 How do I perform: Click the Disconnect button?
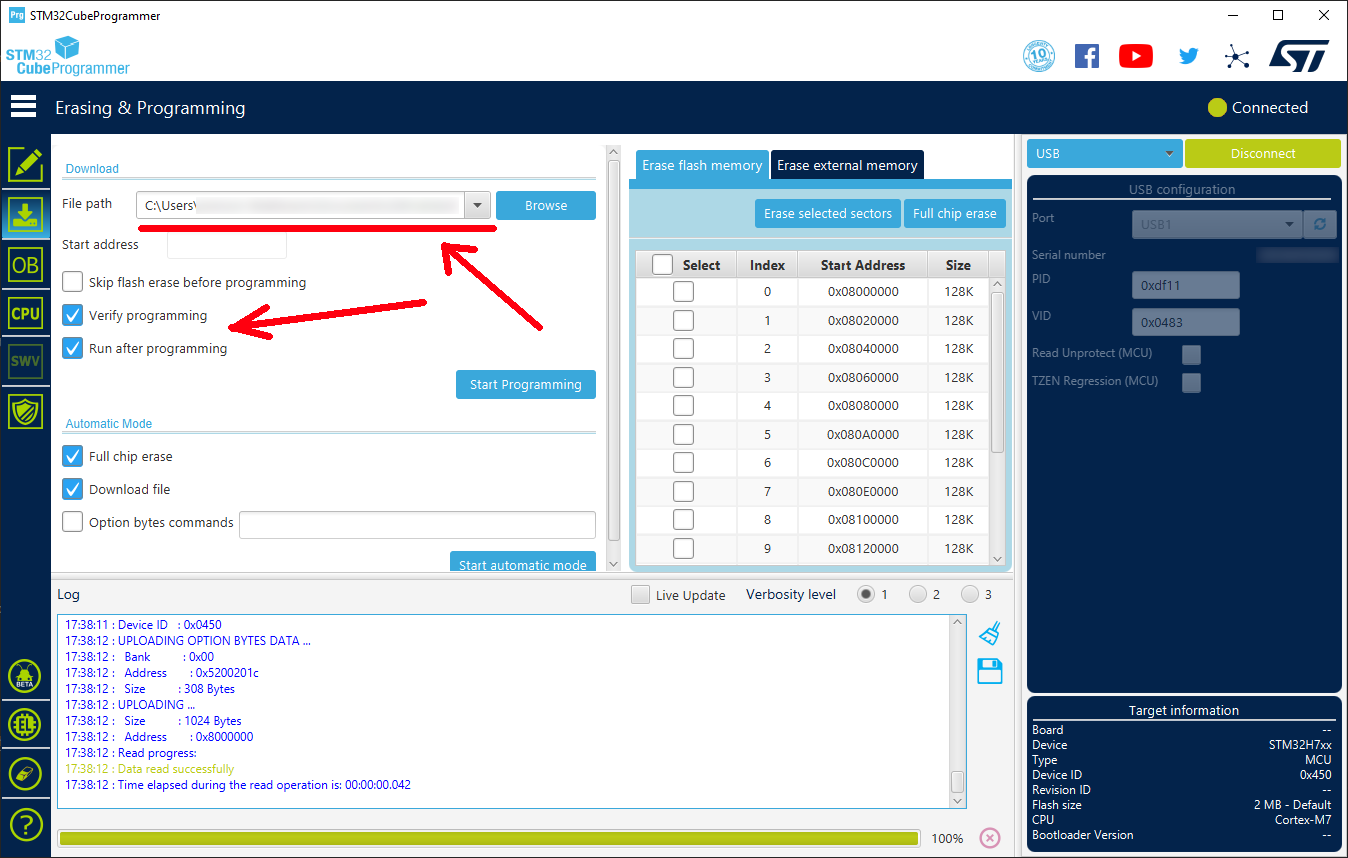tap(1263, 154)
